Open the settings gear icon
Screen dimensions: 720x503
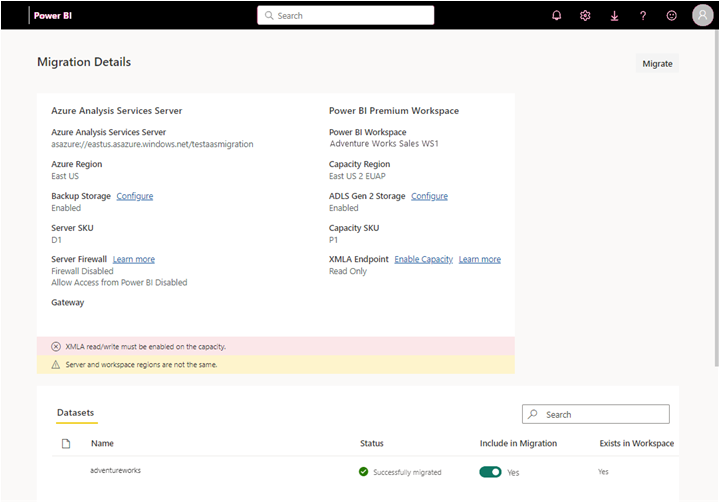pyautogui.click(x=585, y=16)
